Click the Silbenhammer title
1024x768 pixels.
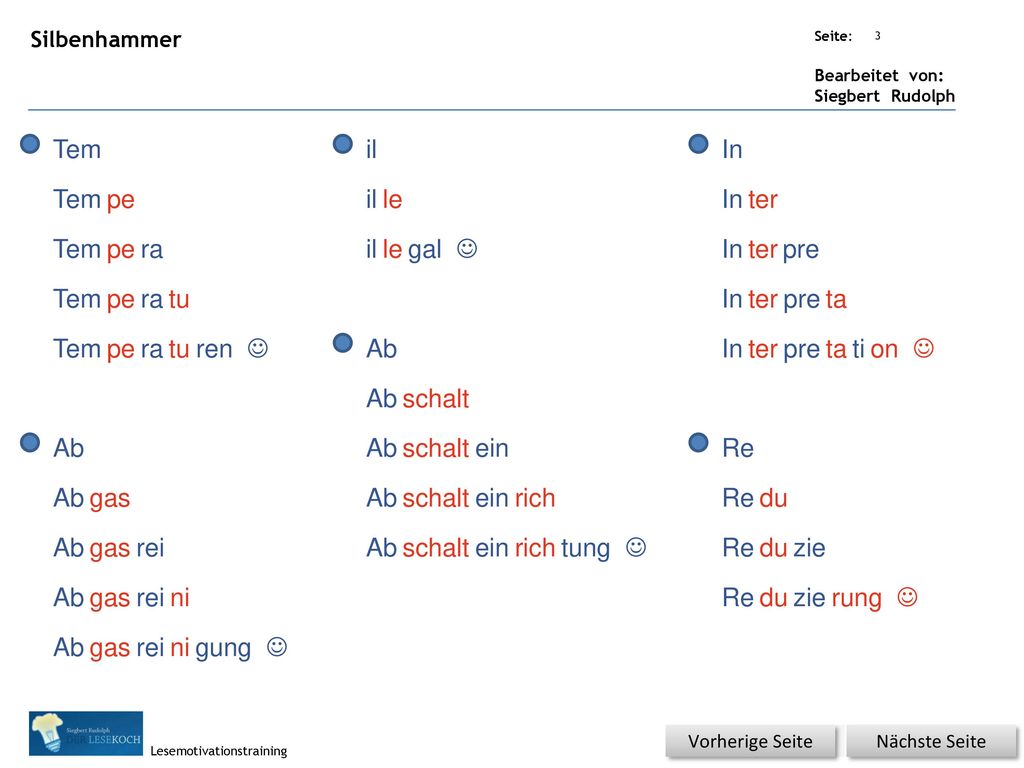click(106, 39)
